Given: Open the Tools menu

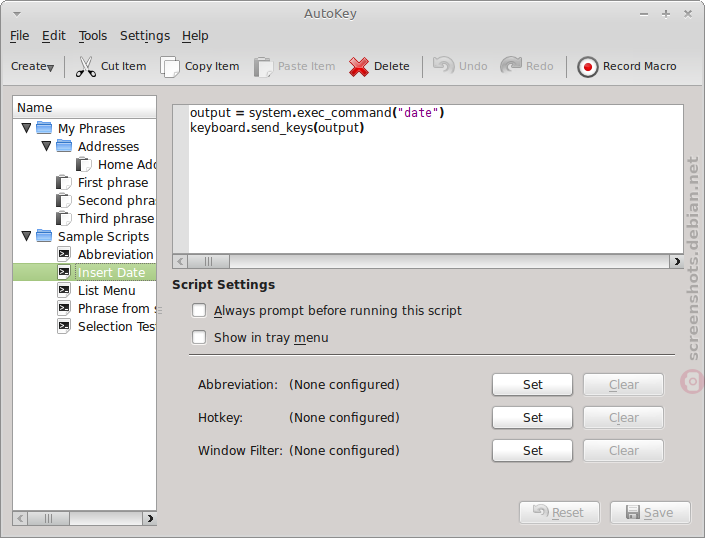Looking at the screenshot, I should tap(93, 36).
